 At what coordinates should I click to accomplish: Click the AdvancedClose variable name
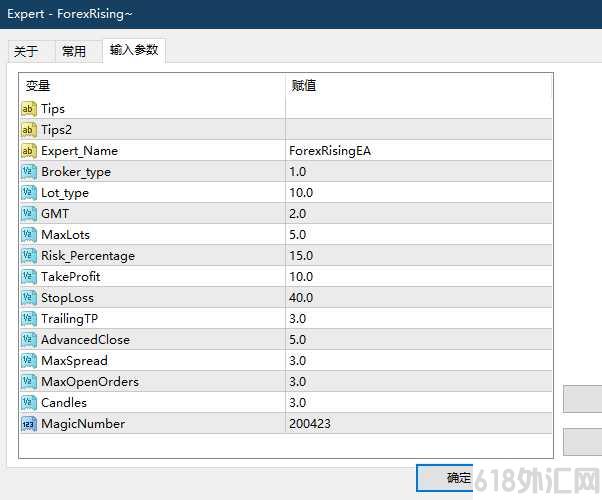[x=85, y=339]
